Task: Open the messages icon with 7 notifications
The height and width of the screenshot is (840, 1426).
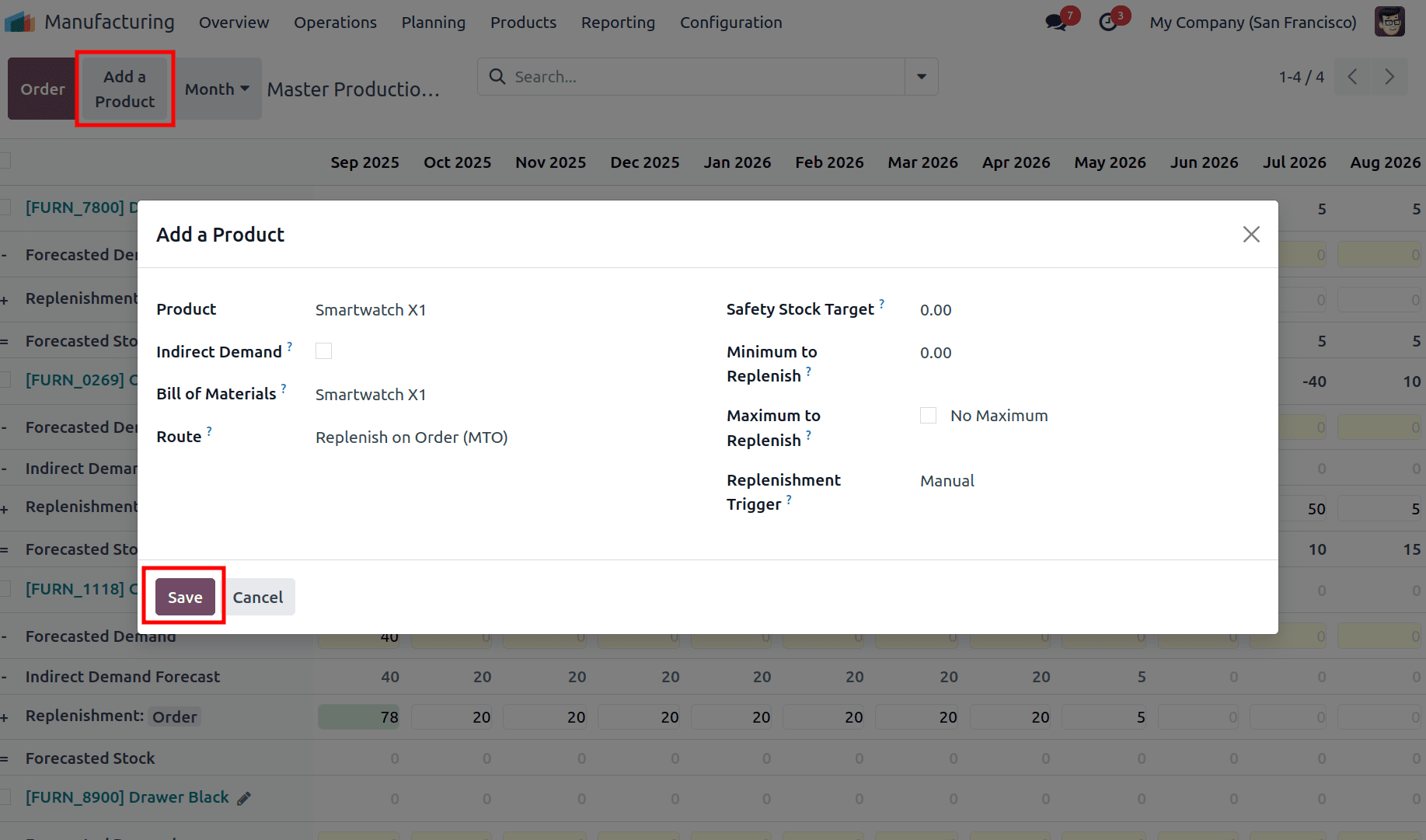Action: point(1055,22)
